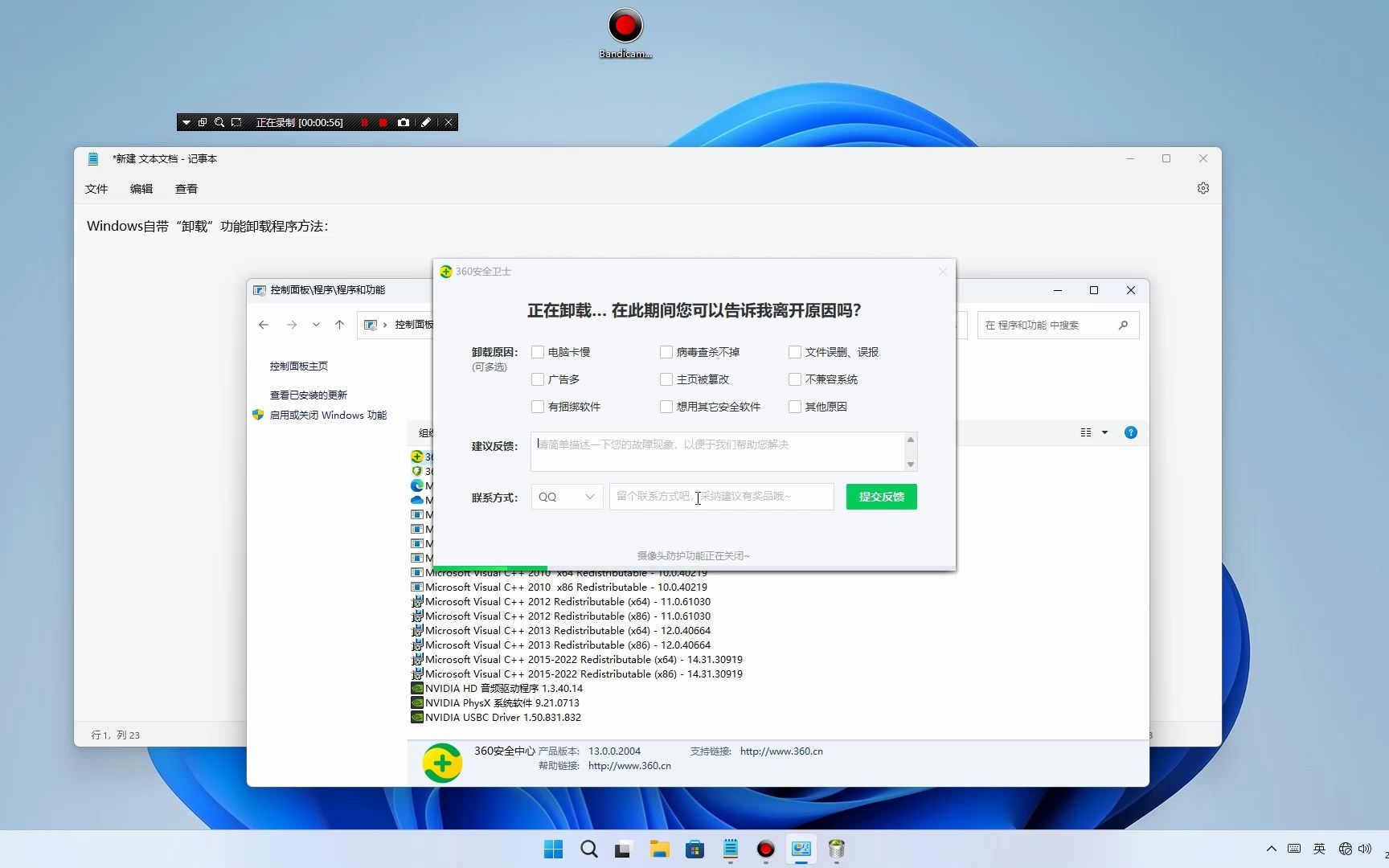Take a screenshot with Bandicam camera icon
This screenshot has width=1389, height=868.
coord(404,123)
